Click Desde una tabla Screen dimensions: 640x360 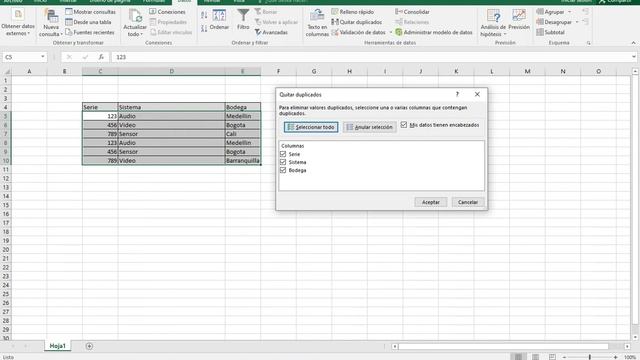[88, 22]
